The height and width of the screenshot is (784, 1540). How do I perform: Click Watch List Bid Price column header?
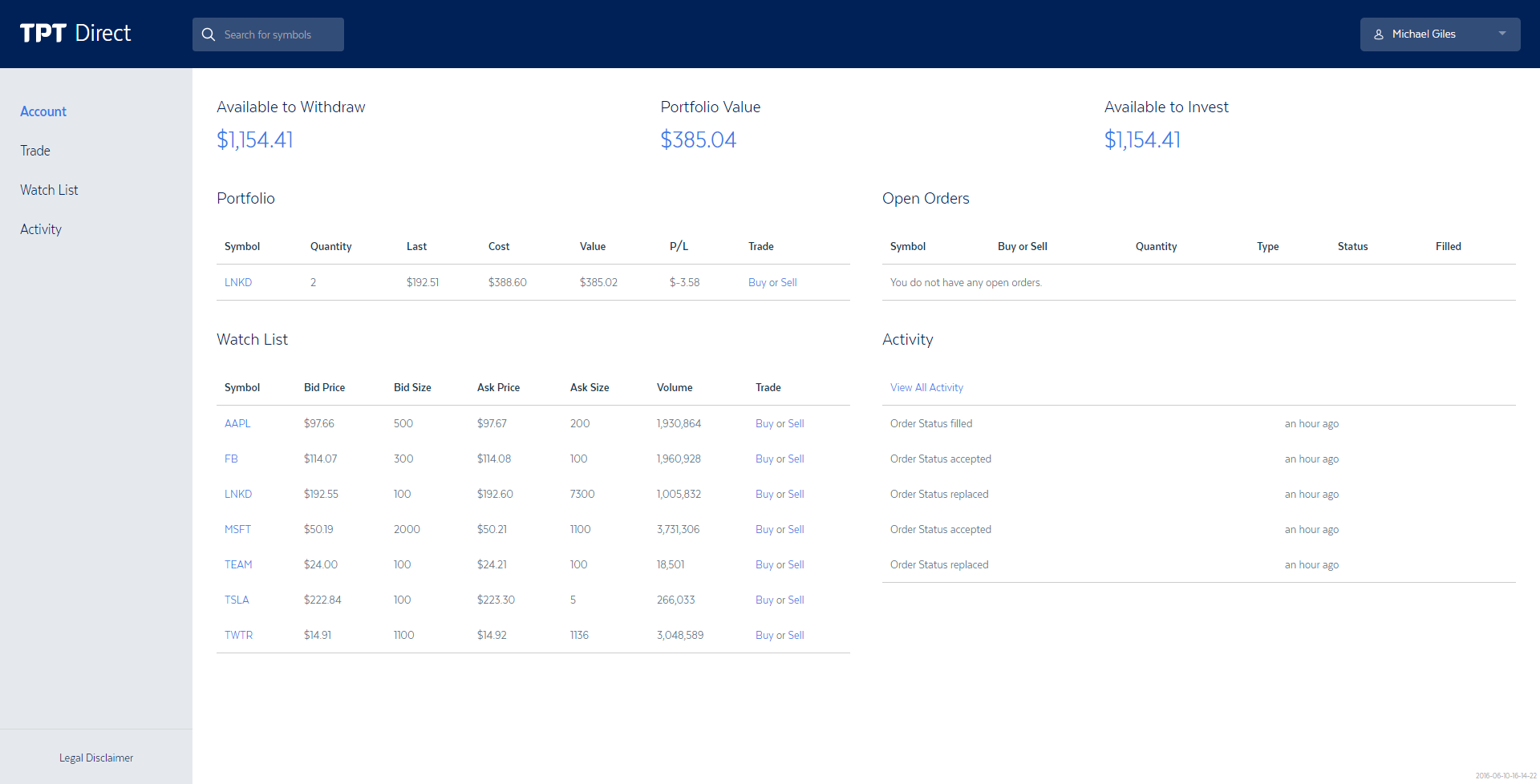pos(324,387)
